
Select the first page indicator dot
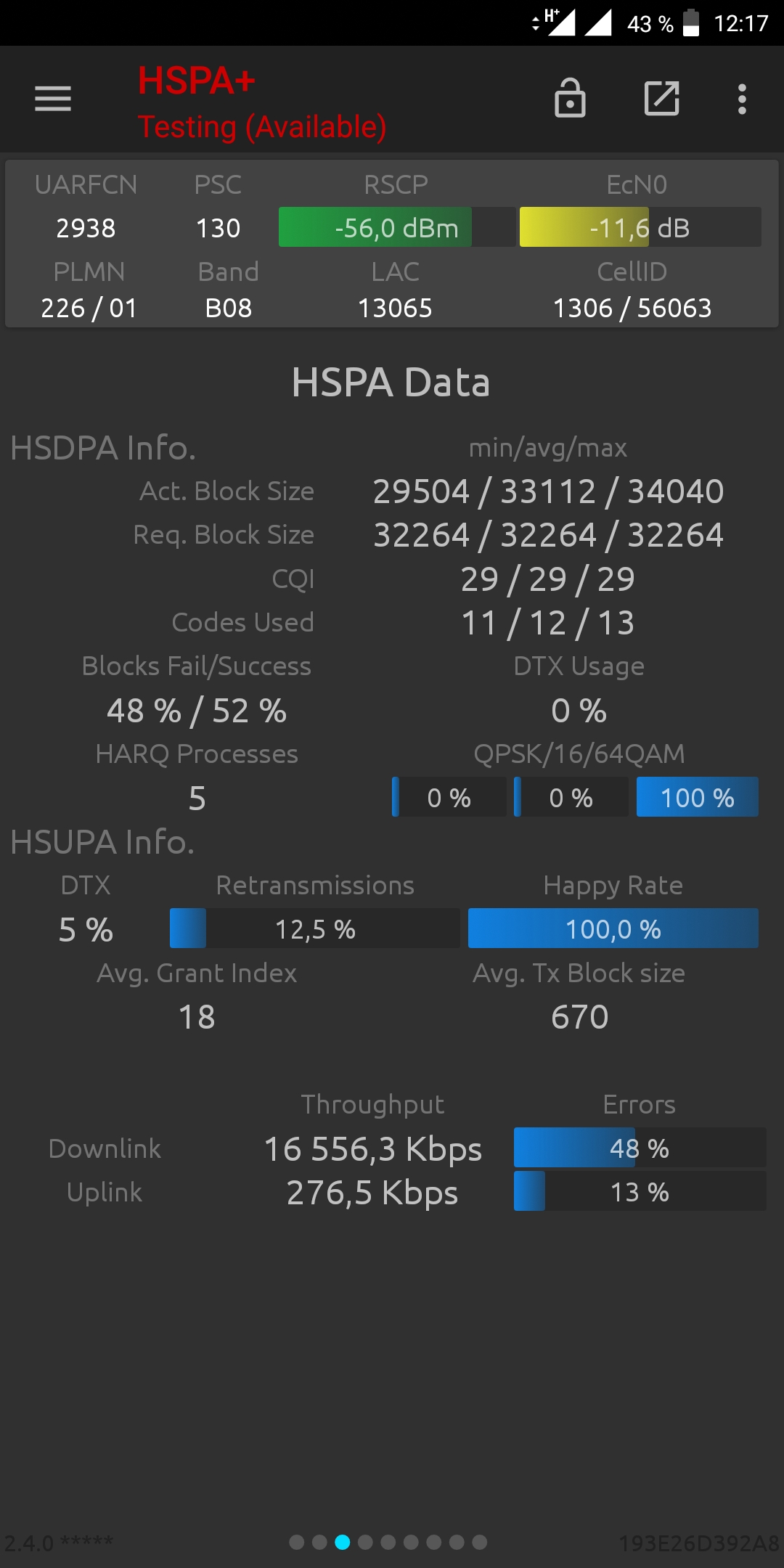click(296, 1542)
